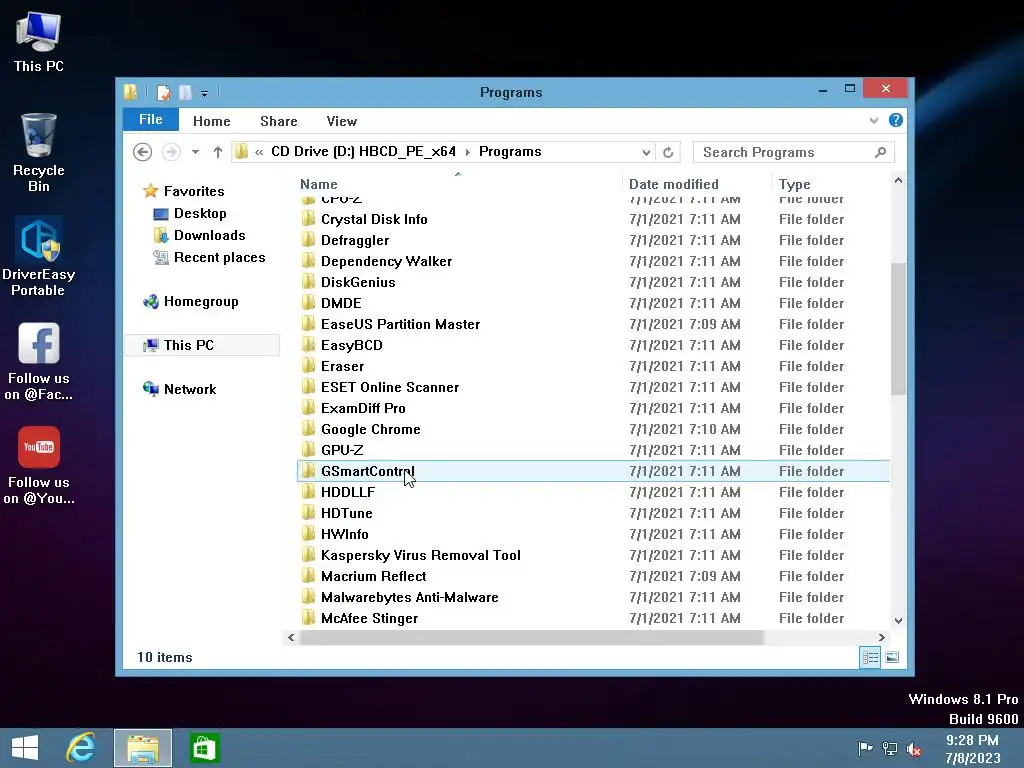Screen dimensions: 1024x768
Task: Open the Recycle Bin desktop icon
Action: pos(39,152)
